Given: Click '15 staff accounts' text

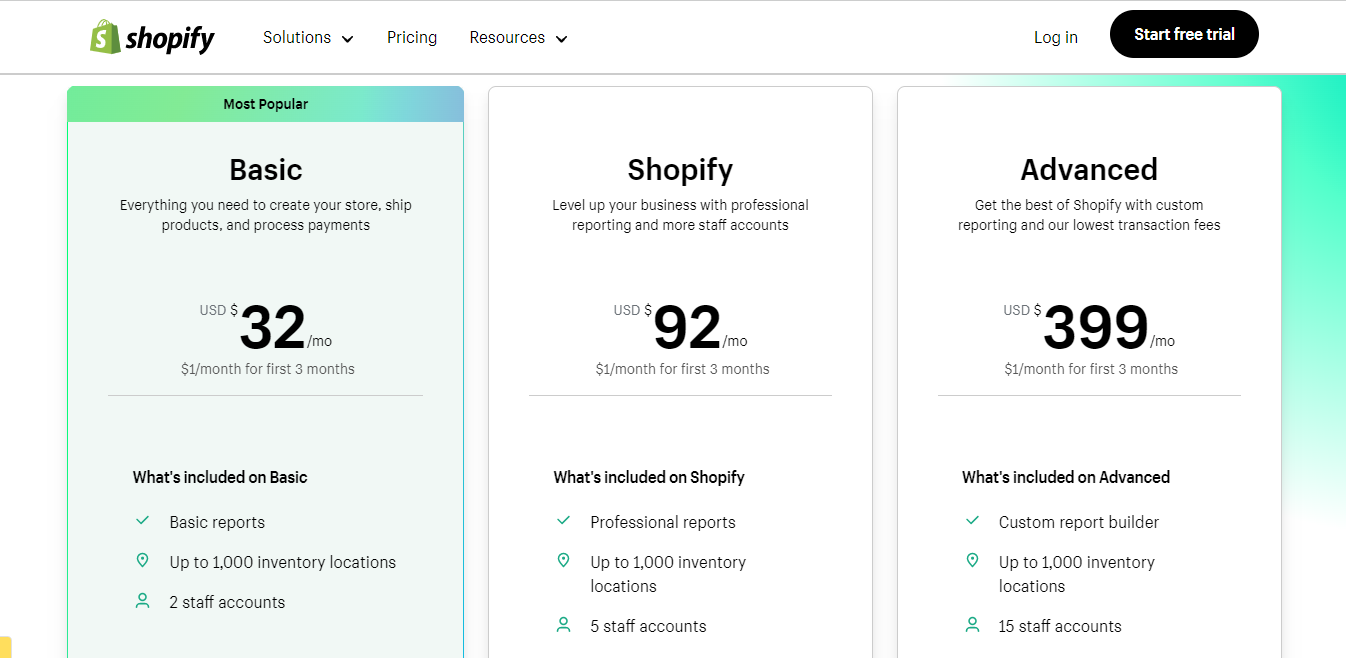Looking at the screenshot, I should (x=1060, y=626).
